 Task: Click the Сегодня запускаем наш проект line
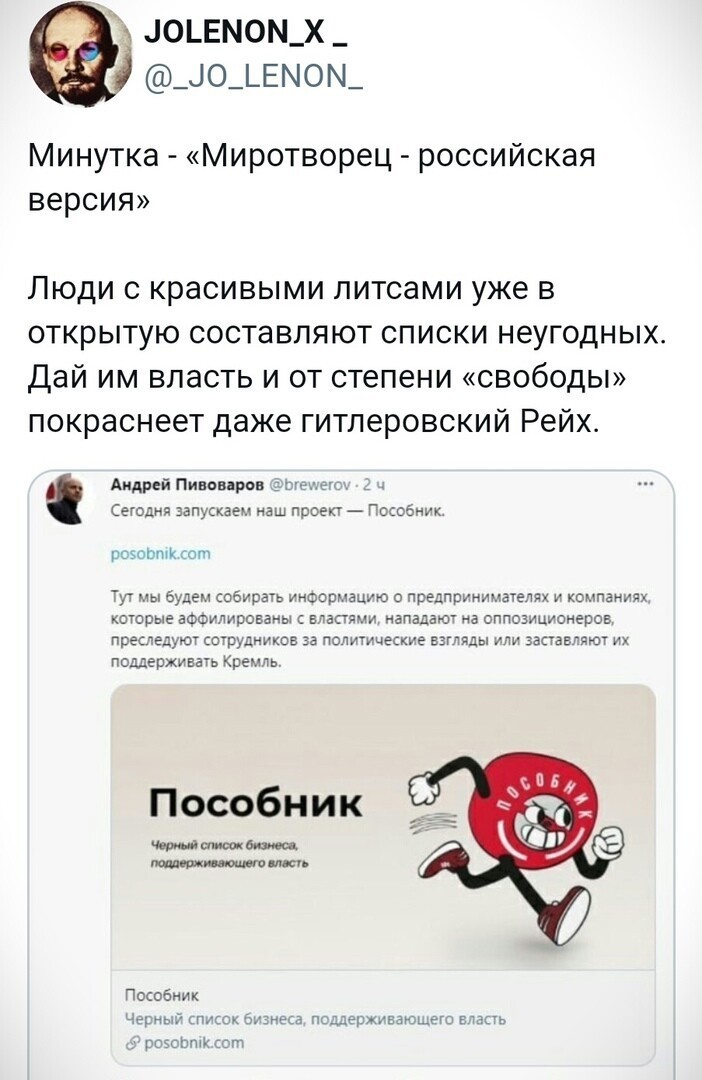click(x=279, y=511)
